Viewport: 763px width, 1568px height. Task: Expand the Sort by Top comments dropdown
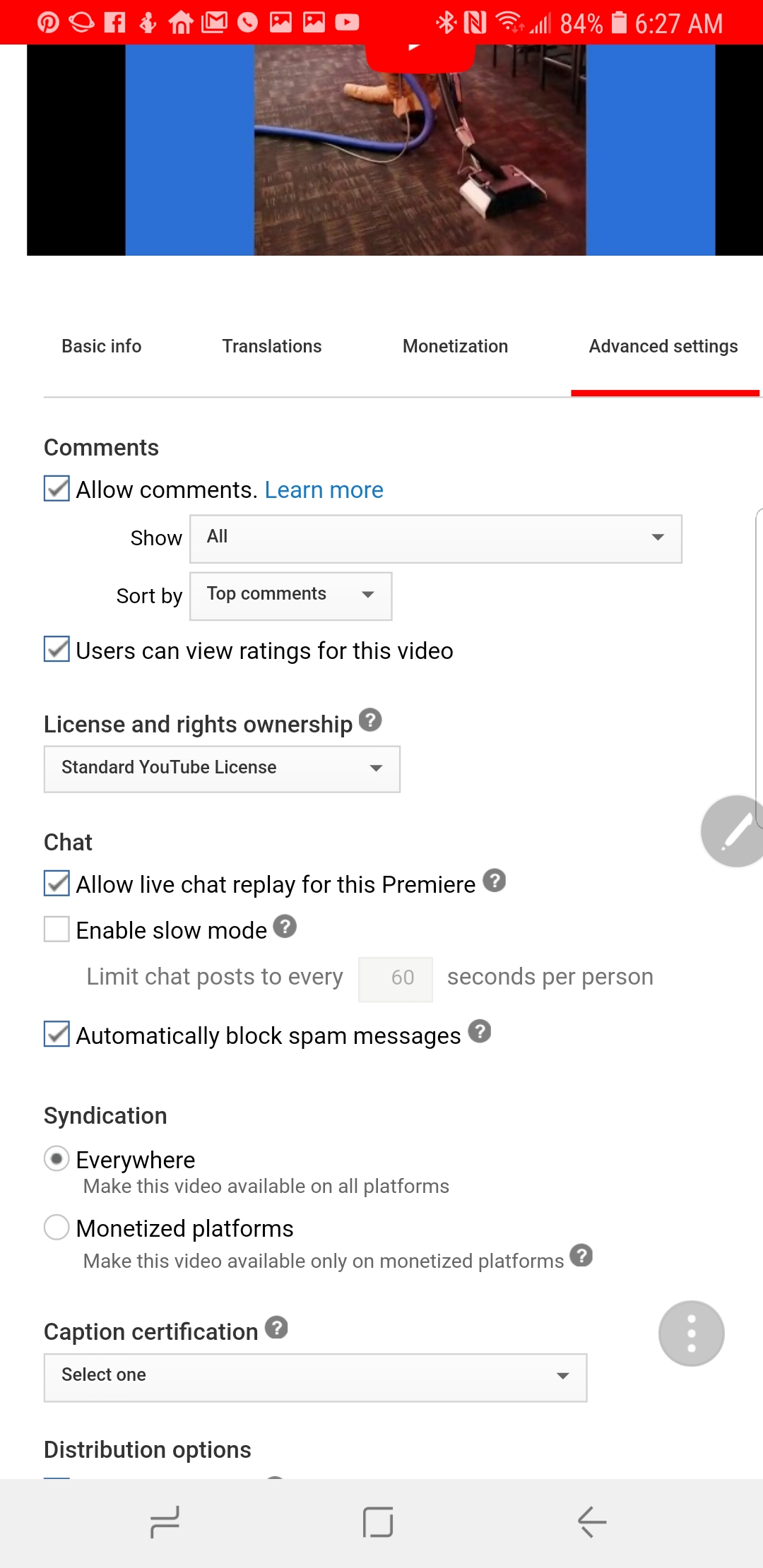(291, 596)
